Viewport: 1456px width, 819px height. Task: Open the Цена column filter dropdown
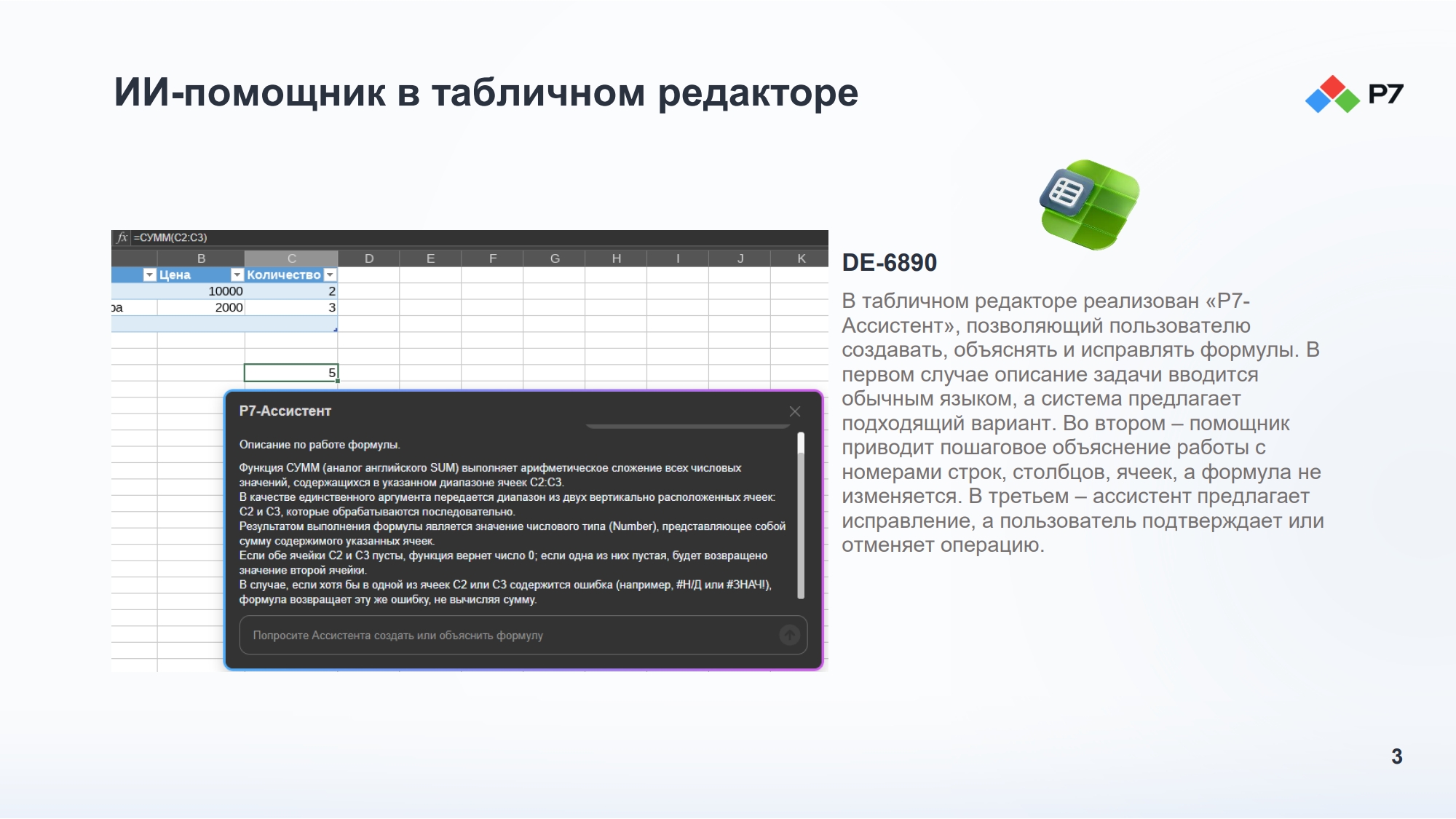[x=237, y=274]
